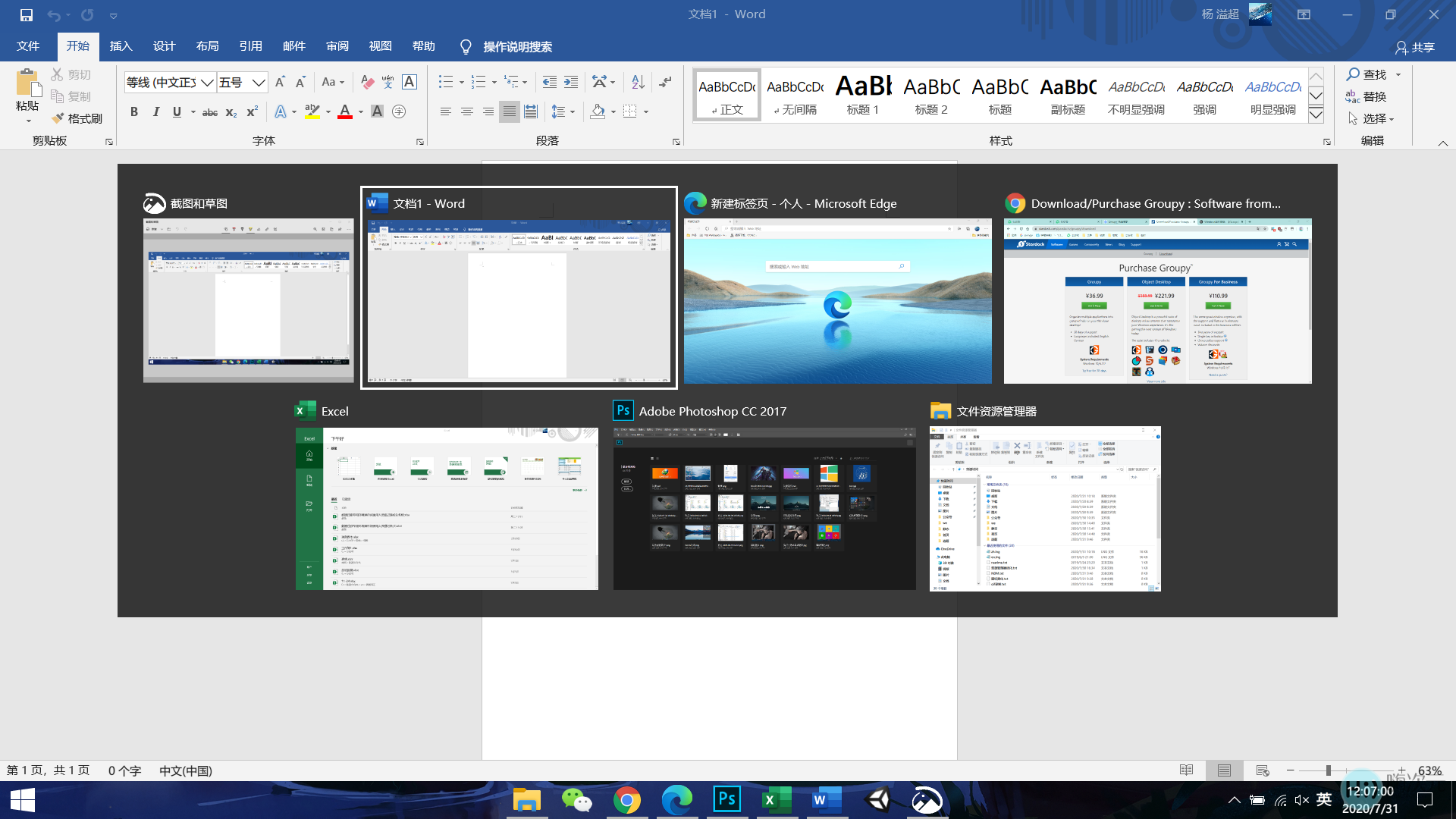Open Photoshop from the taskbar
Viewport: 1456px width, 819px height.
click(x=726, y=799)
